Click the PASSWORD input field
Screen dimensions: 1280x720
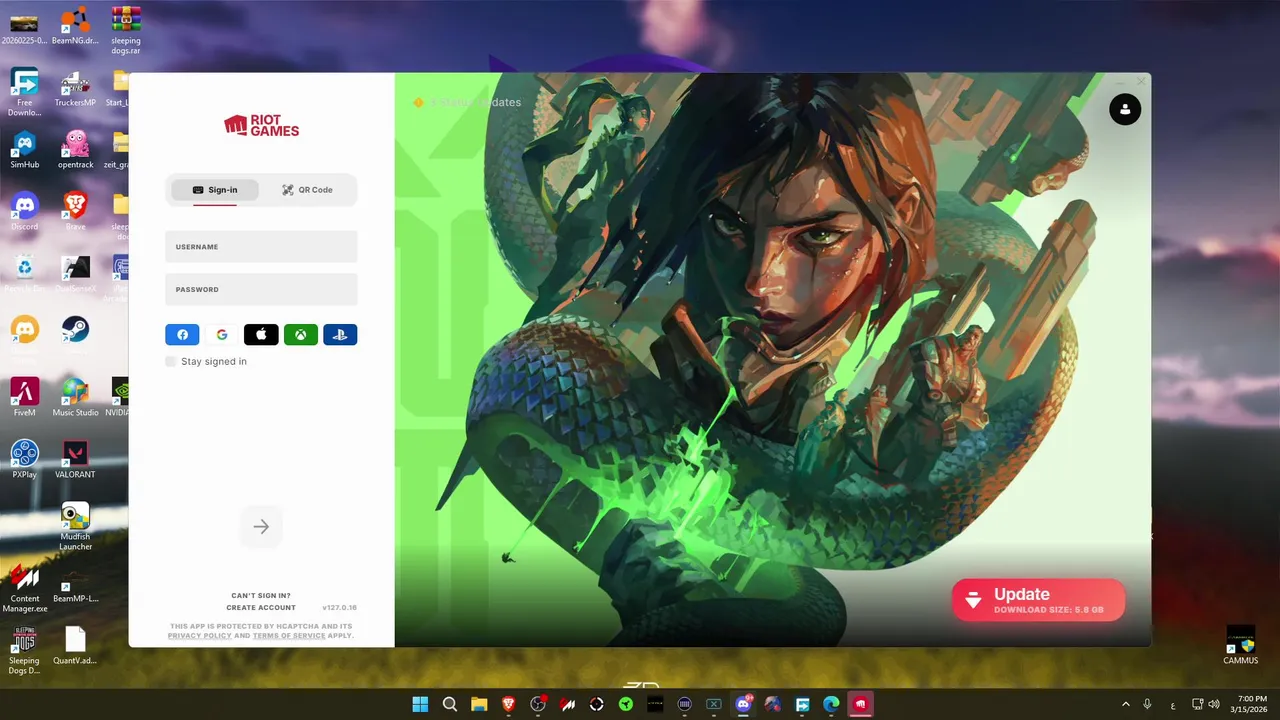[x=261, y=289]
